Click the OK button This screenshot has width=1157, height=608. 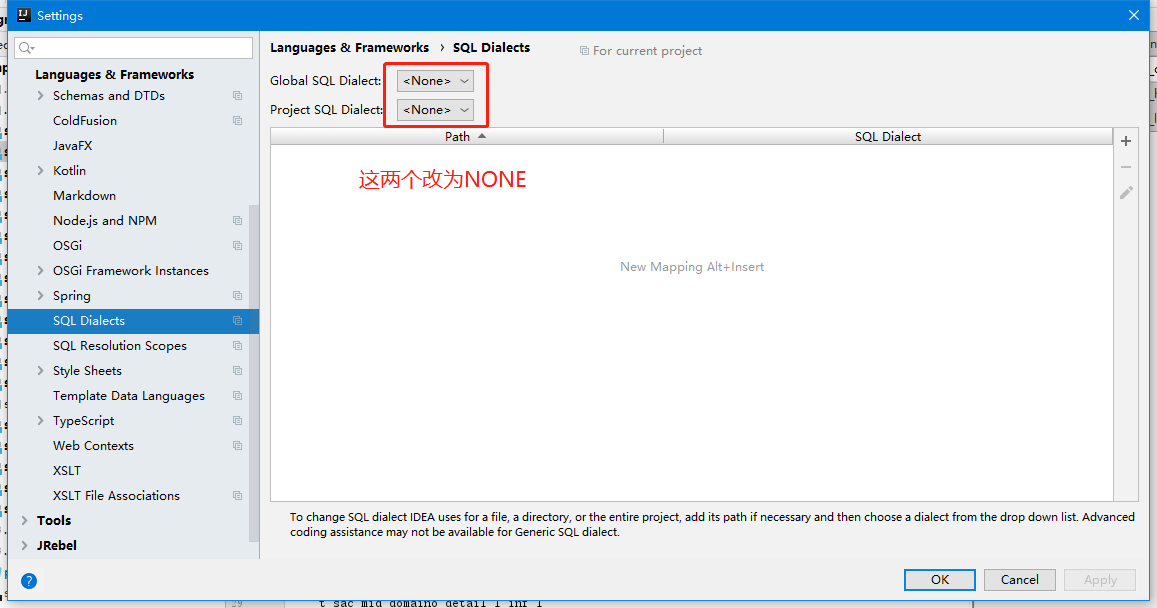coord(939,580)
